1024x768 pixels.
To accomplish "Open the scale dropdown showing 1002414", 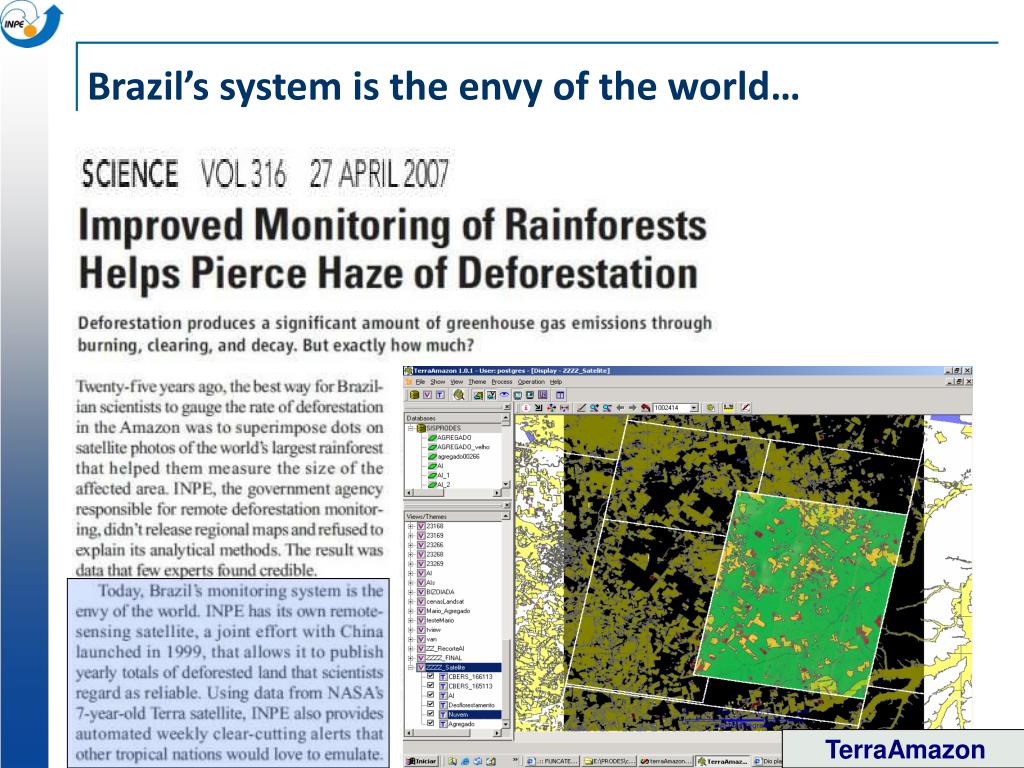I will coord(694,408).
